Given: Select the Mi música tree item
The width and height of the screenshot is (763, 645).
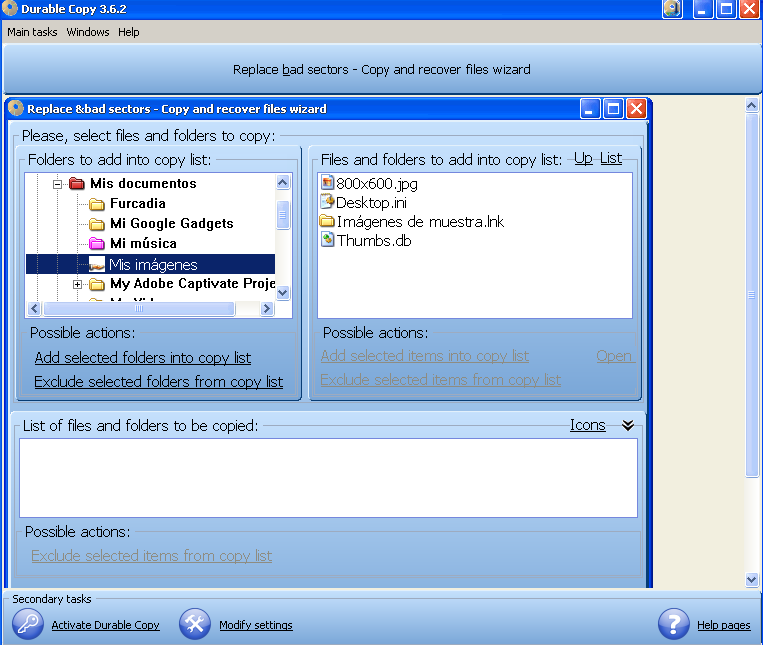Looking at the screenshot, I should pos(143,243).
